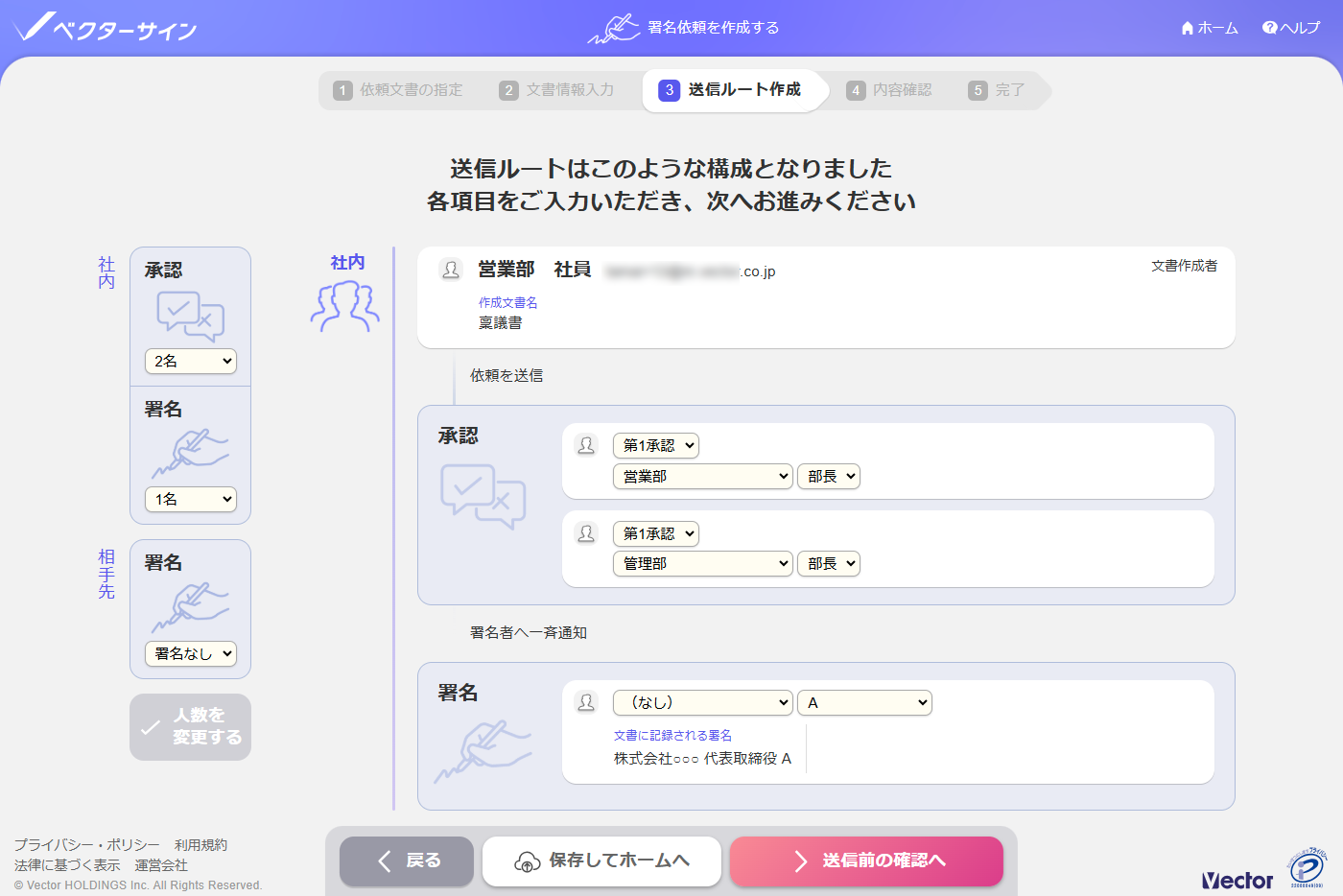Click user icon of signer row

586,702
